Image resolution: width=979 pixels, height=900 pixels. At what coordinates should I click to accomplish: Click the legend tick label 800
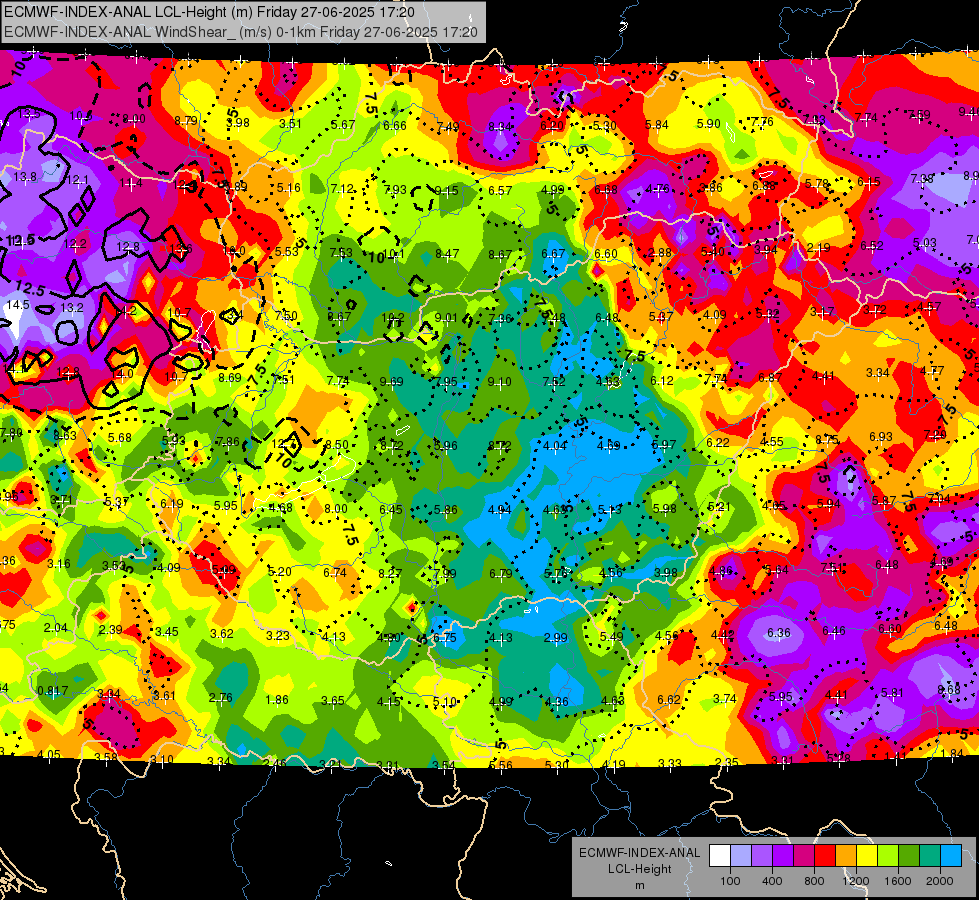[x=814, y=881]
